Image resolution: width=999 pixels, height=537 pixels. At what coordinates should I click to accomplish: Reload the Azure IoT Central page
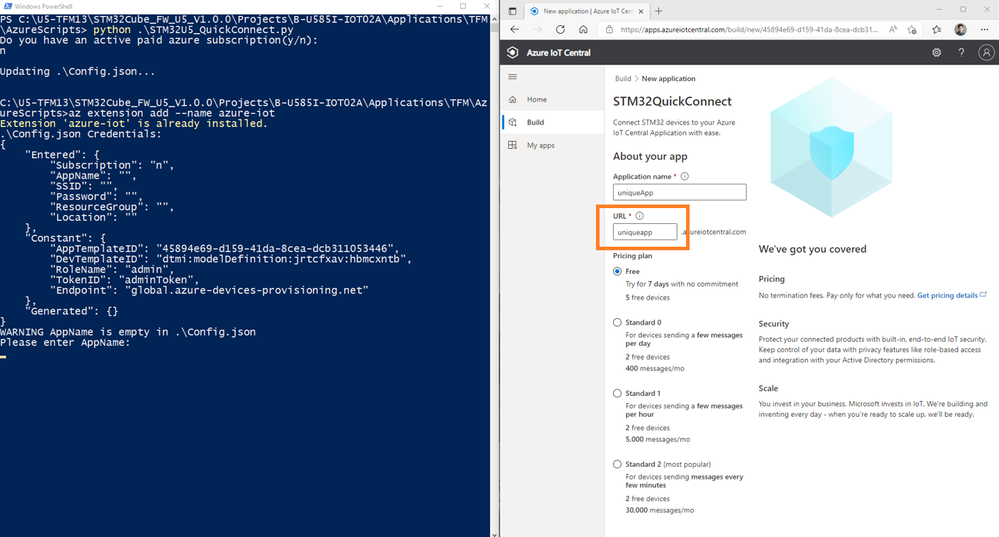[x=560, y=29]
